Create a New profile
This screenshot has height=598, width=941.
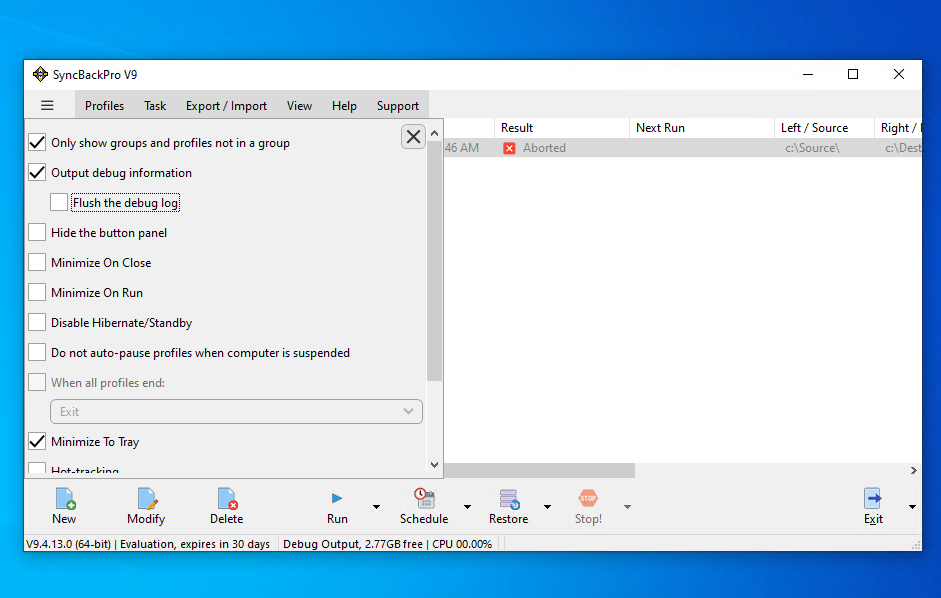point(64,507)
